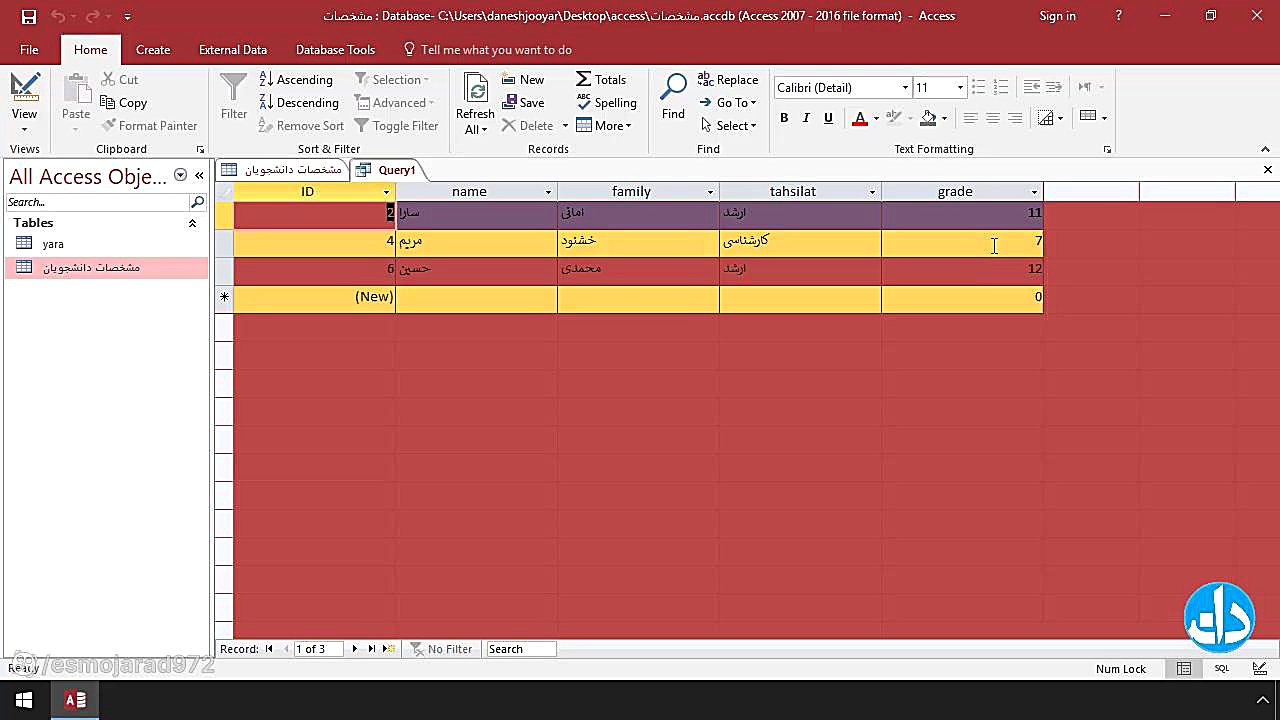
Task: Click navigation pane Search box
Action: [98, 202]
